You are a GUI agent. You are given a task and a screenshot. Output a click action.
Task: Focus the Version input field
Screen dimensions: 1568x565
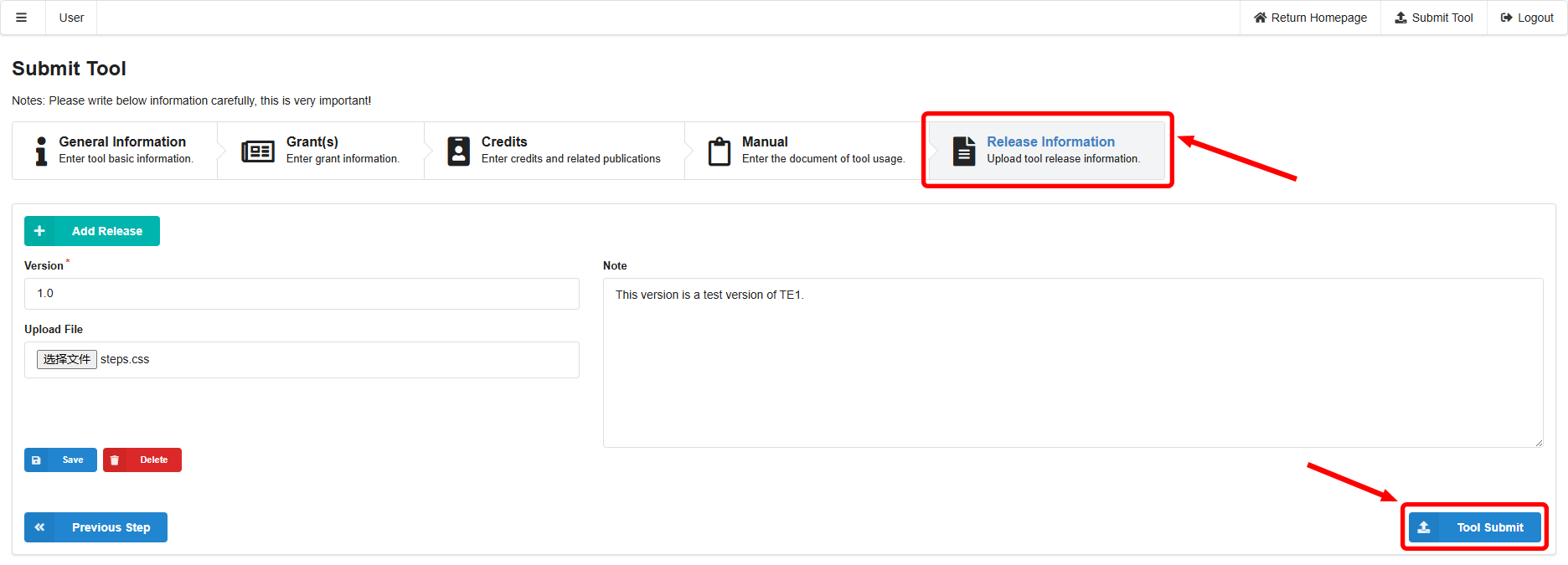click(x=302, y=294)
